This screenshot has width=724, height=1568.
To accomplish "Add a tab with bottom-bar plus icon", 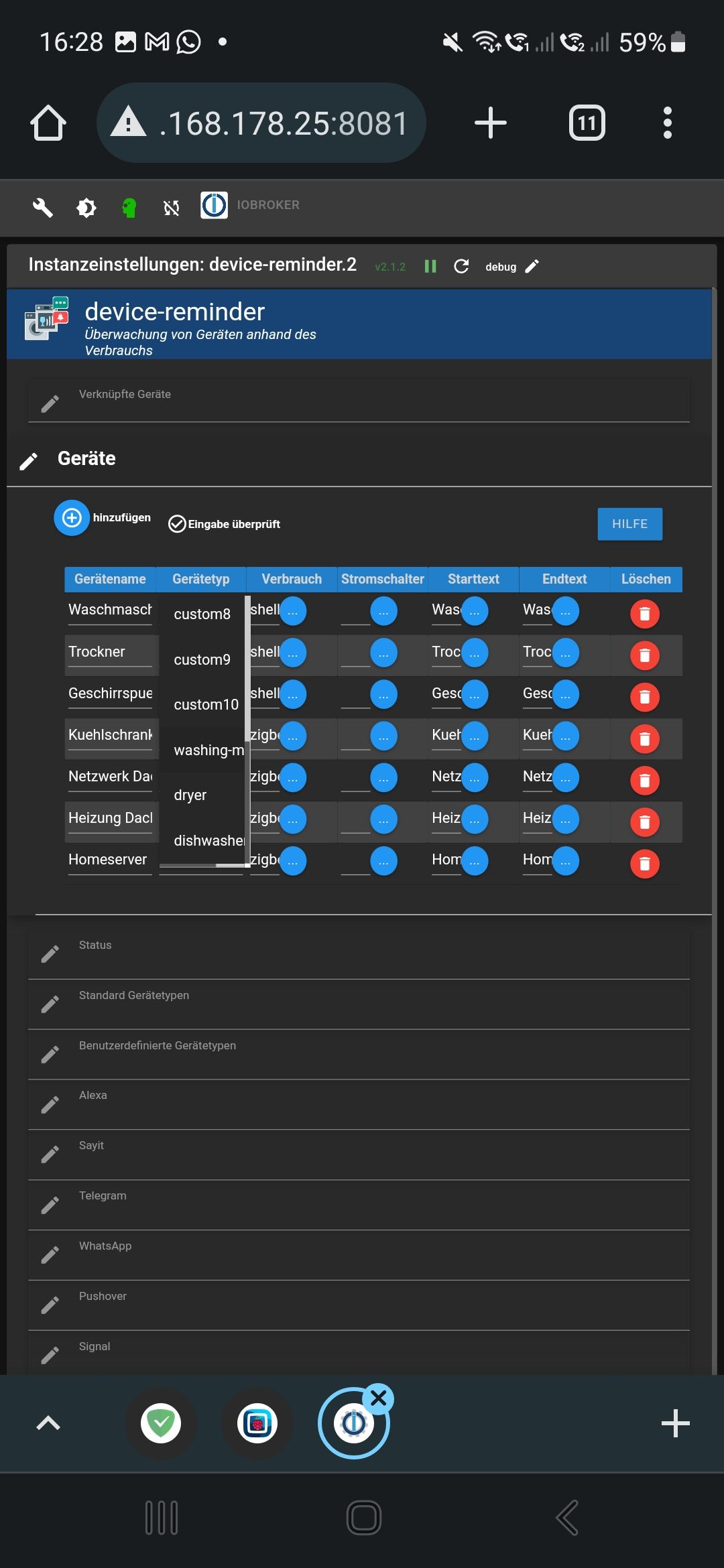I will [x=675, y=1423].
